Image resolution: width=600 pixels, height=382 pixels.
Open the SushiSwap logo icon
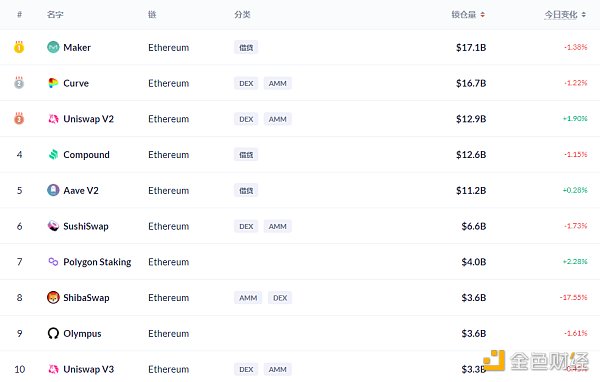53,226
